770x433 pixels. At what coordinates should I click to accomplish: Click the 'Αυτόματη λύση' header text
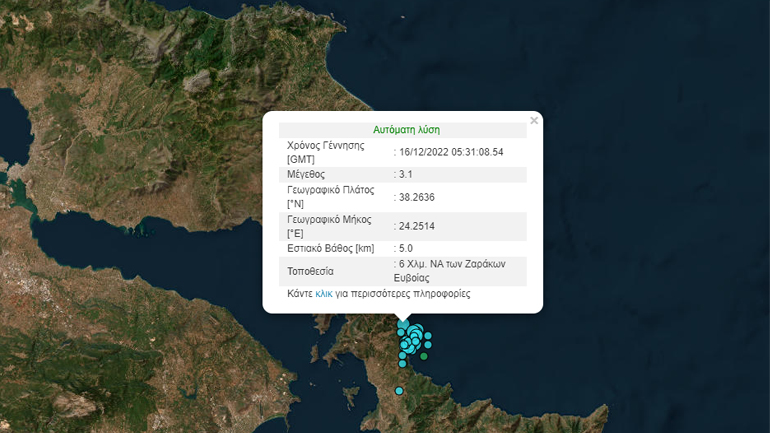tap(406, 130)
